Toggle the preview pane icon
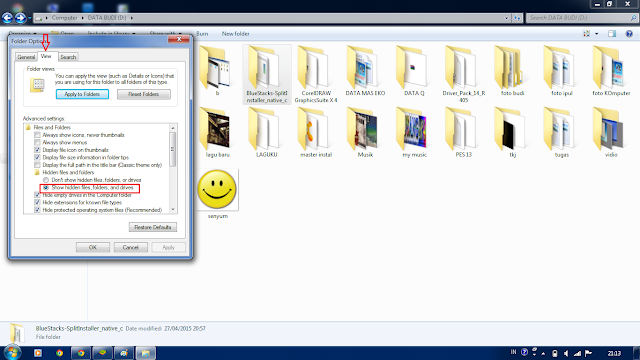 coord(612,34)
